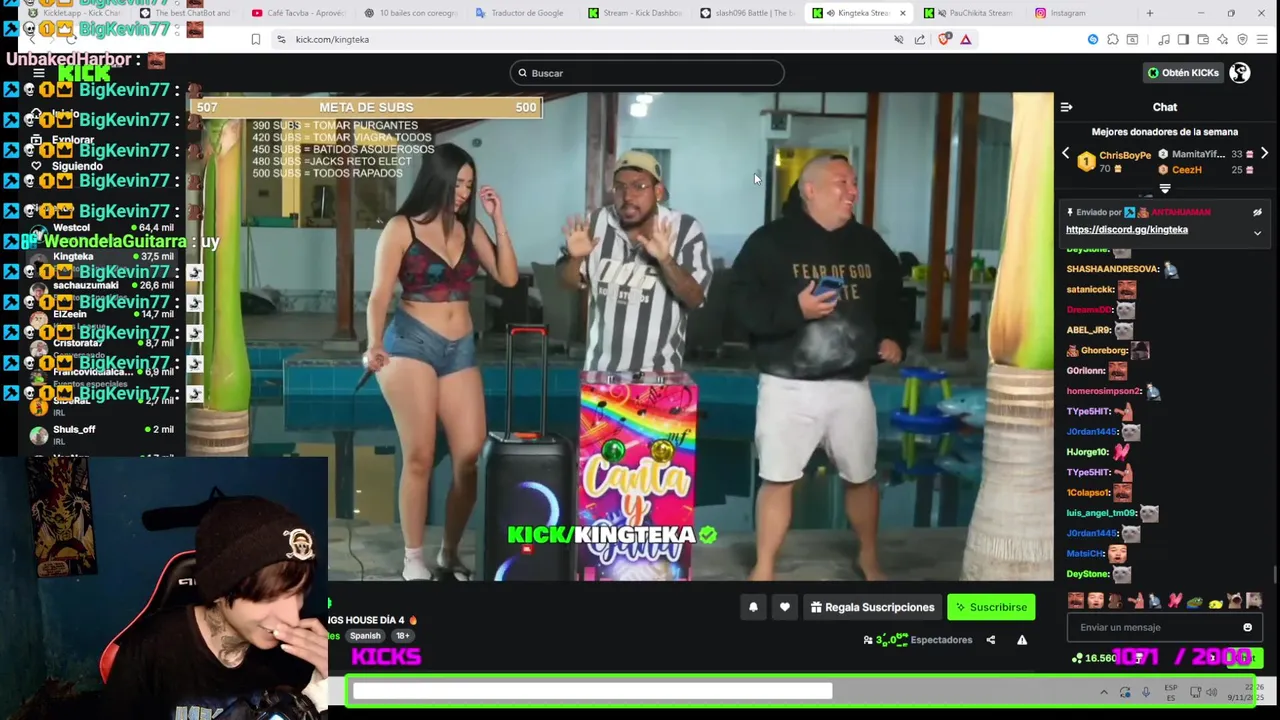The width and height of the screenshot is (1280, 720).
Task: Click the bell notification icon under the video
Action: coord(753,607)
